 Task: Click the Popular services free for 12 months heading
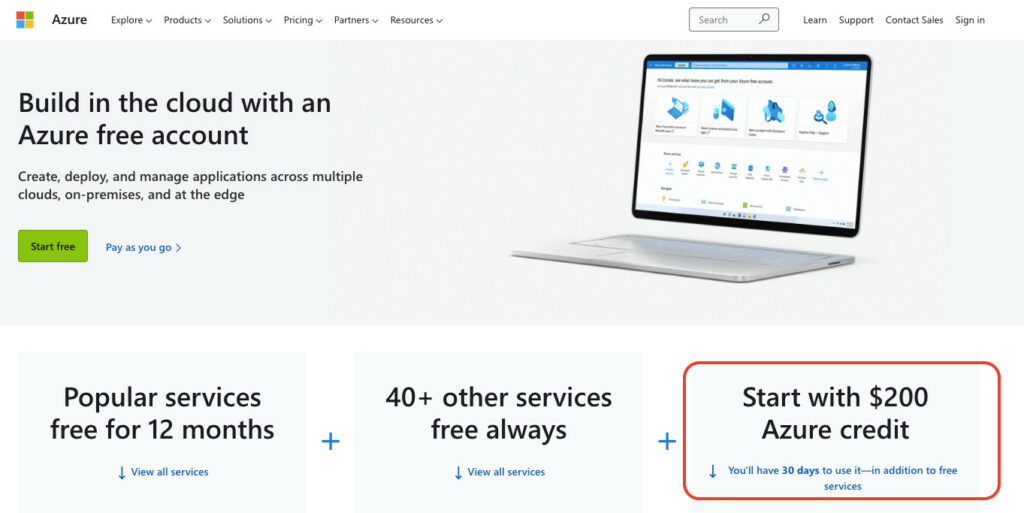[163, 413]
